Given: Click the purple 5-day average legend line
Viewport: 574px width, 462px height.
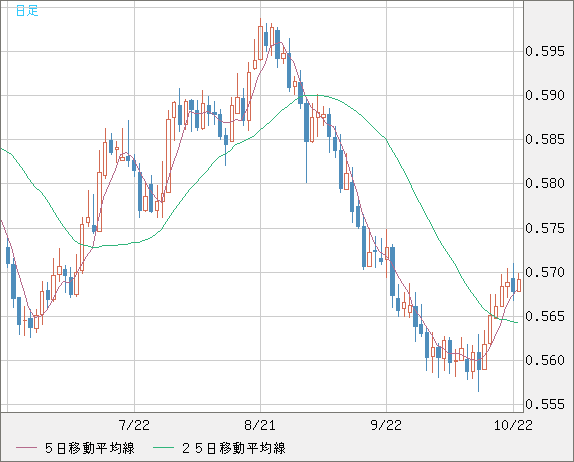Looking at the screenshot, I should 26,448.
